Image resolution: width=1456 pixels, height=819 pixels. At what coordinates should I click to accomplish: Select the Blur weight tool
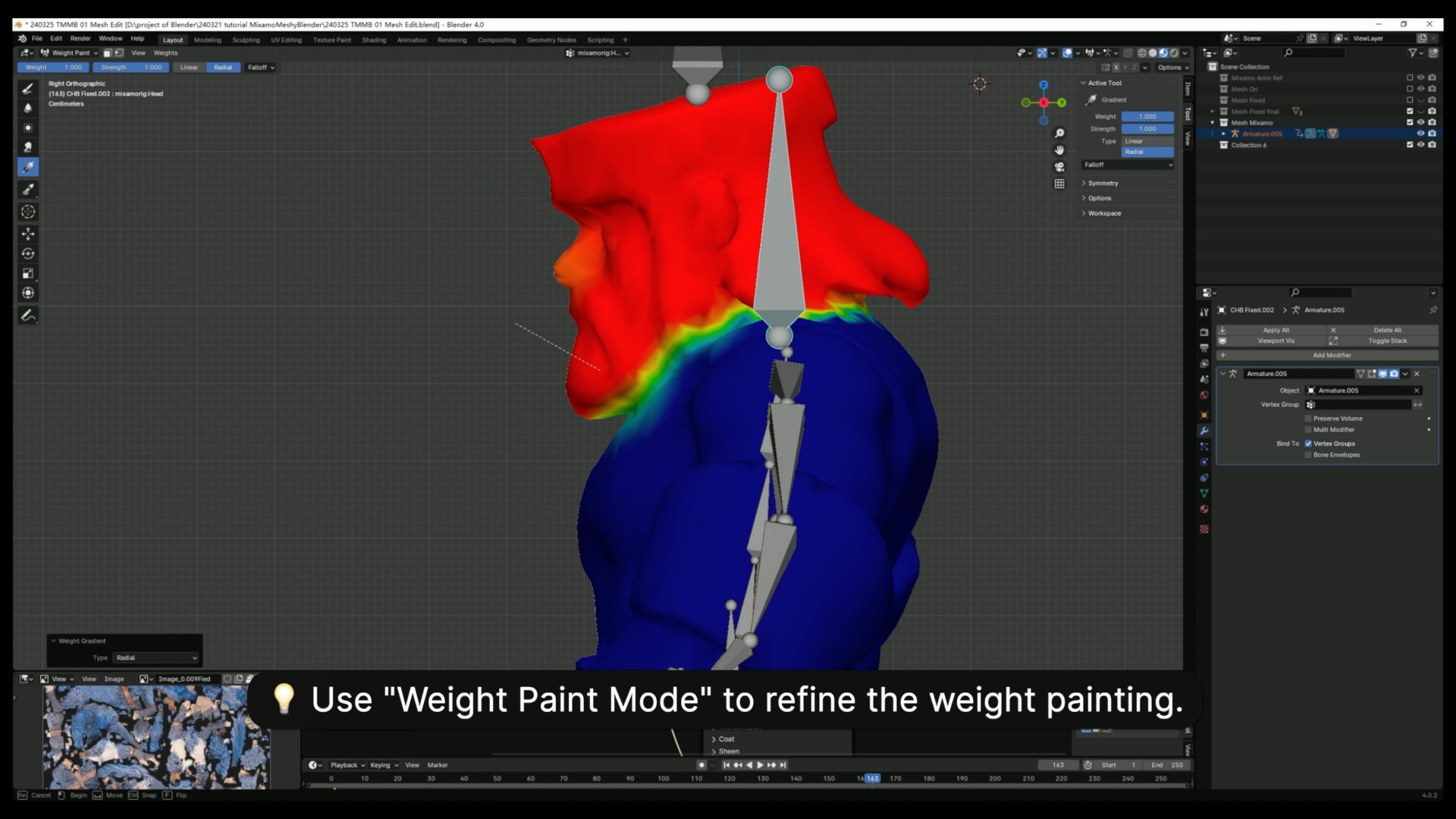(x=28, y=108)
